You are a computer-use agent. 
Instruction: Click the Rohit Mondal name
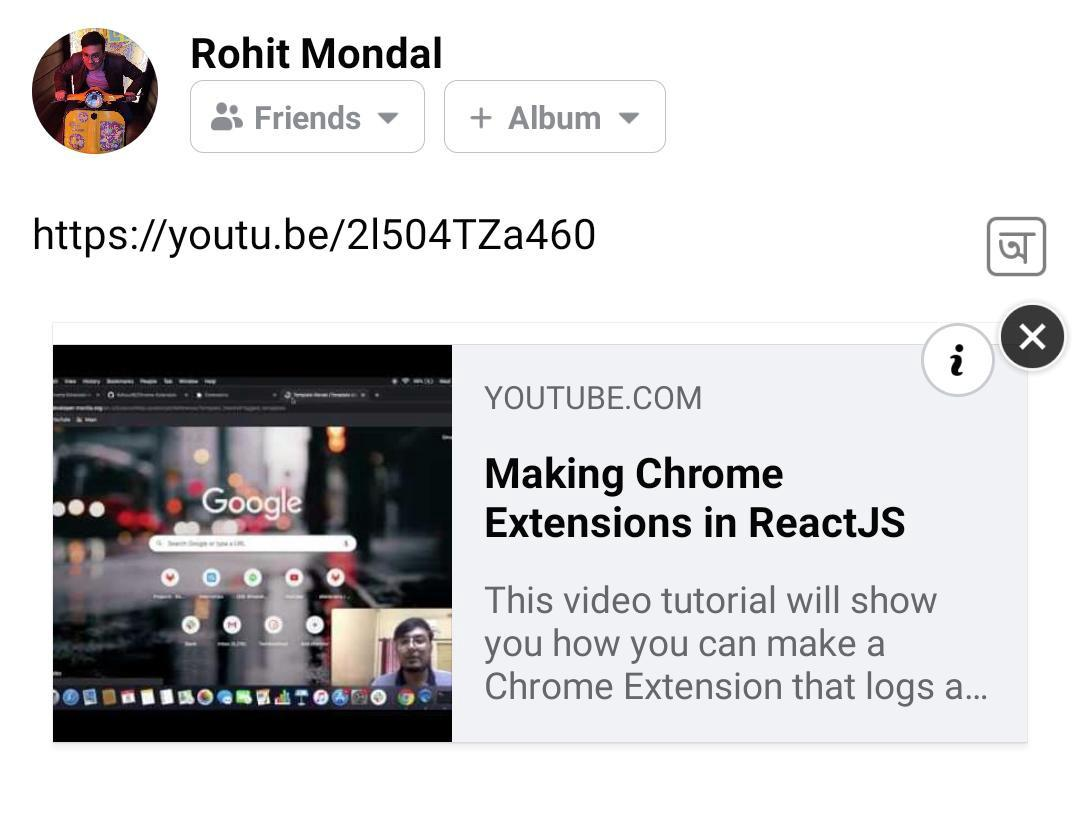click(x=316, y=53)
